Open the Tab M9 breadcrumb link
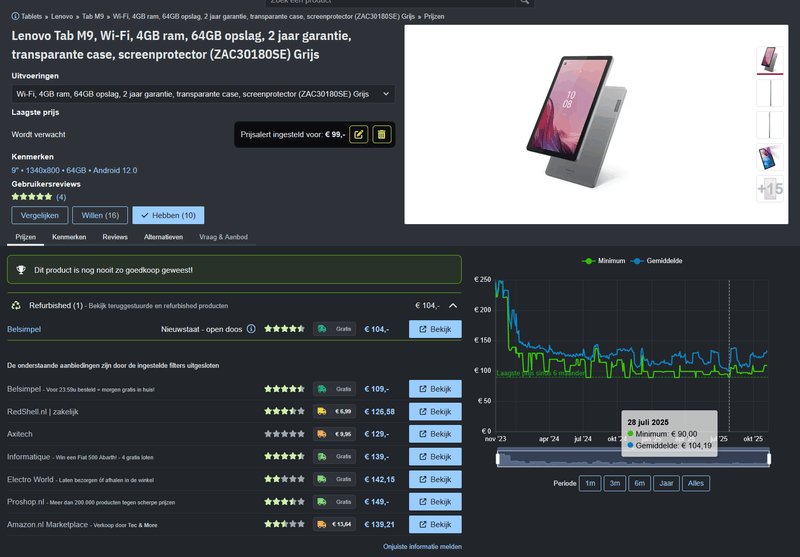 [x=93, y=16]
